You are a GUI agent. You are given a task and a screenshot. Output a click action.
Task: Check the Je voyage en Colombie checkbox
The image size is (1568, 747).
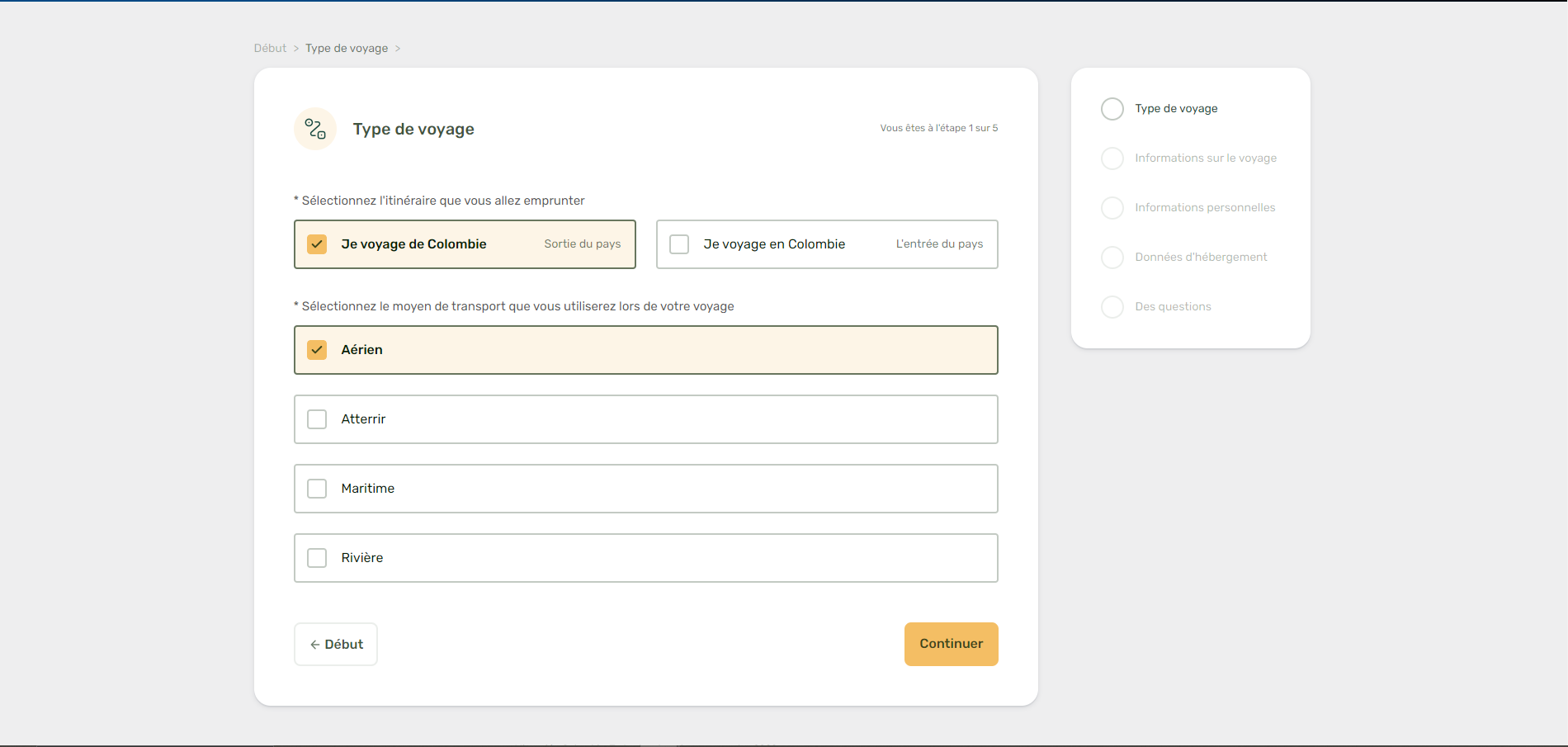679,244
